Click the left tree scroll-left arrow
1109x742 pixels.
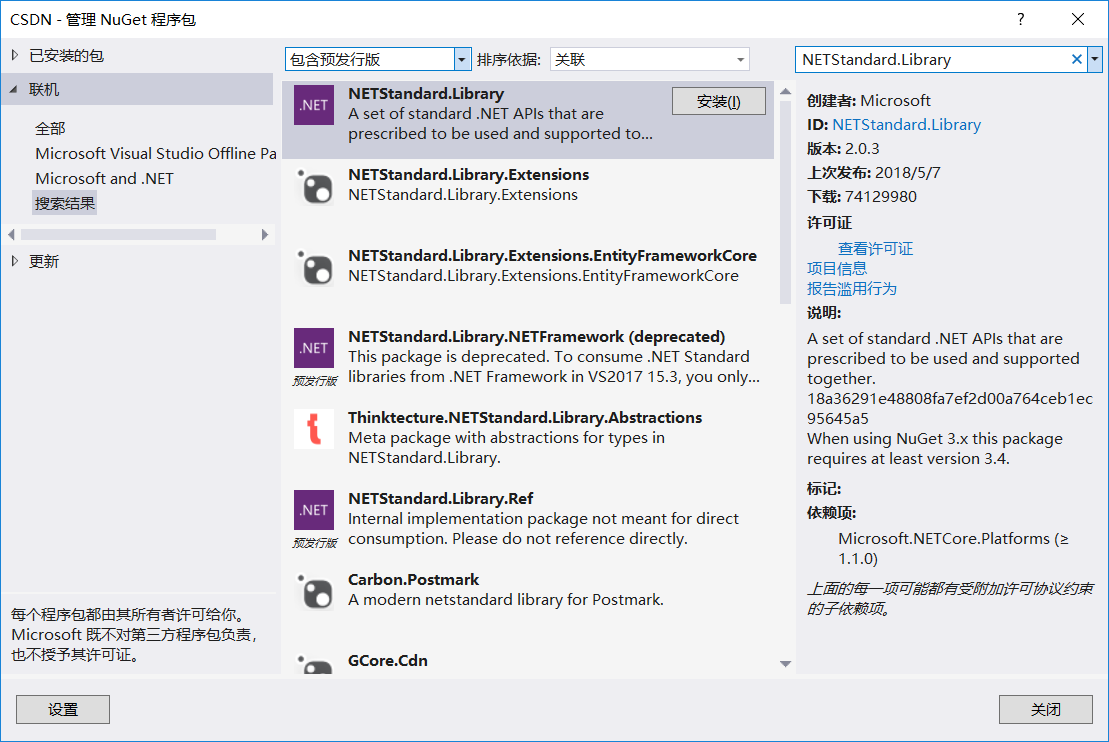11,234
